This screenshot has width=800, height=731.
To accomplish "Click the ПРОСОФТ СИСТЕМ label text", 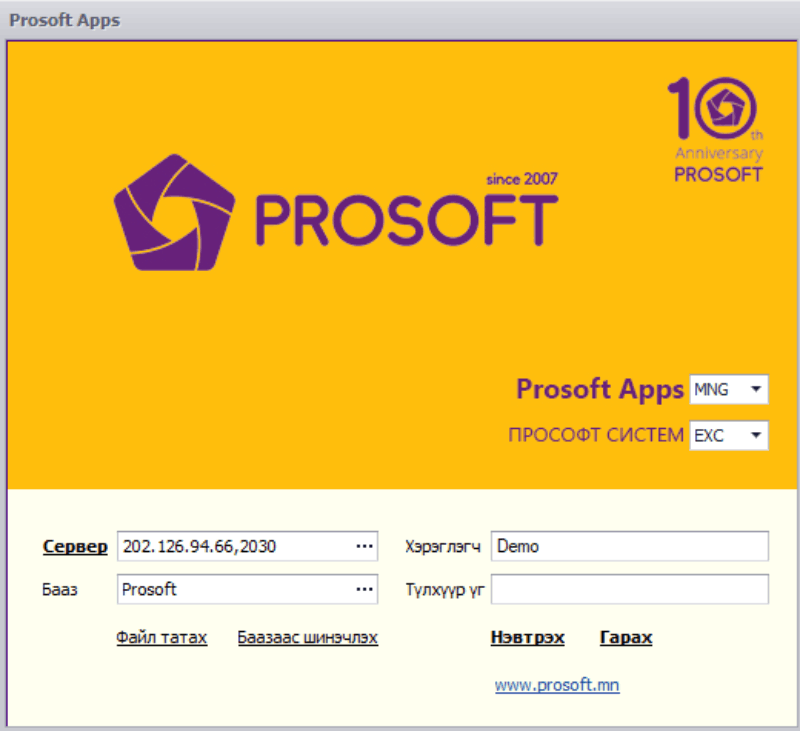I will coord(596,436).
